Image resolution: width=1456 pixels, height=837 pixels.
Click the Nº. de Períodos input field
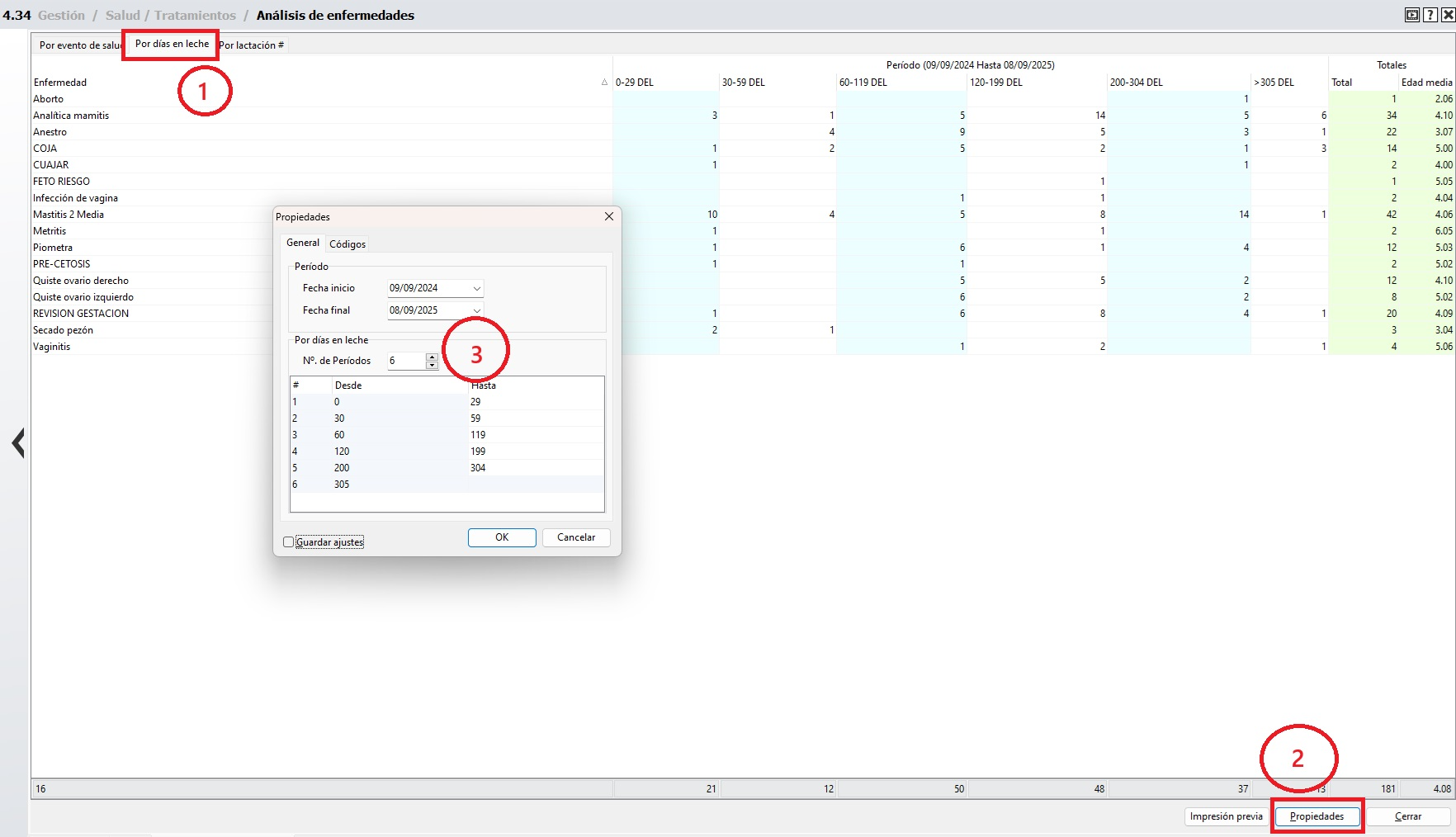coord(406,361)
